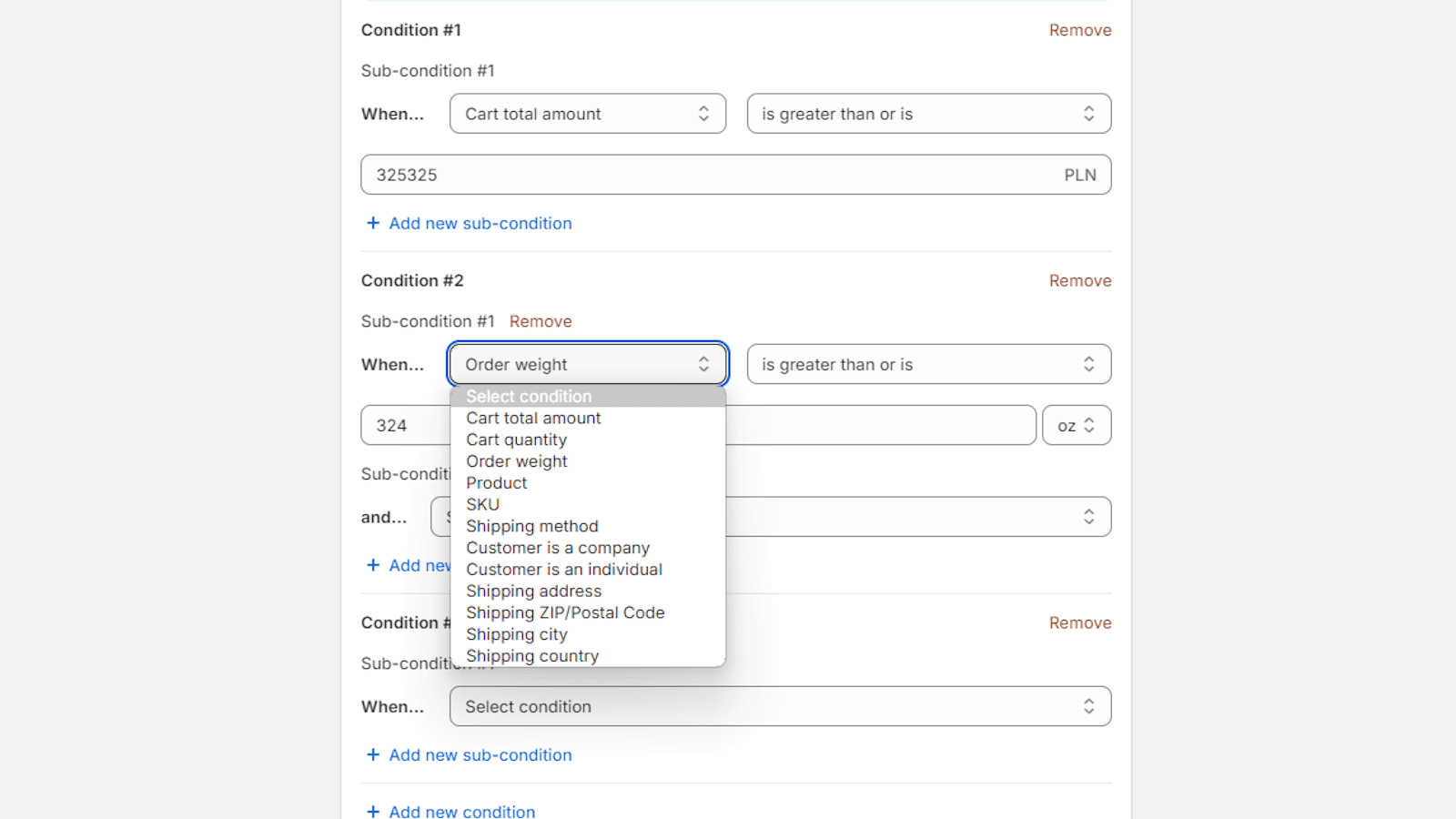Click 'Add new sub-condition' under Condition #1

coord(480,224)
